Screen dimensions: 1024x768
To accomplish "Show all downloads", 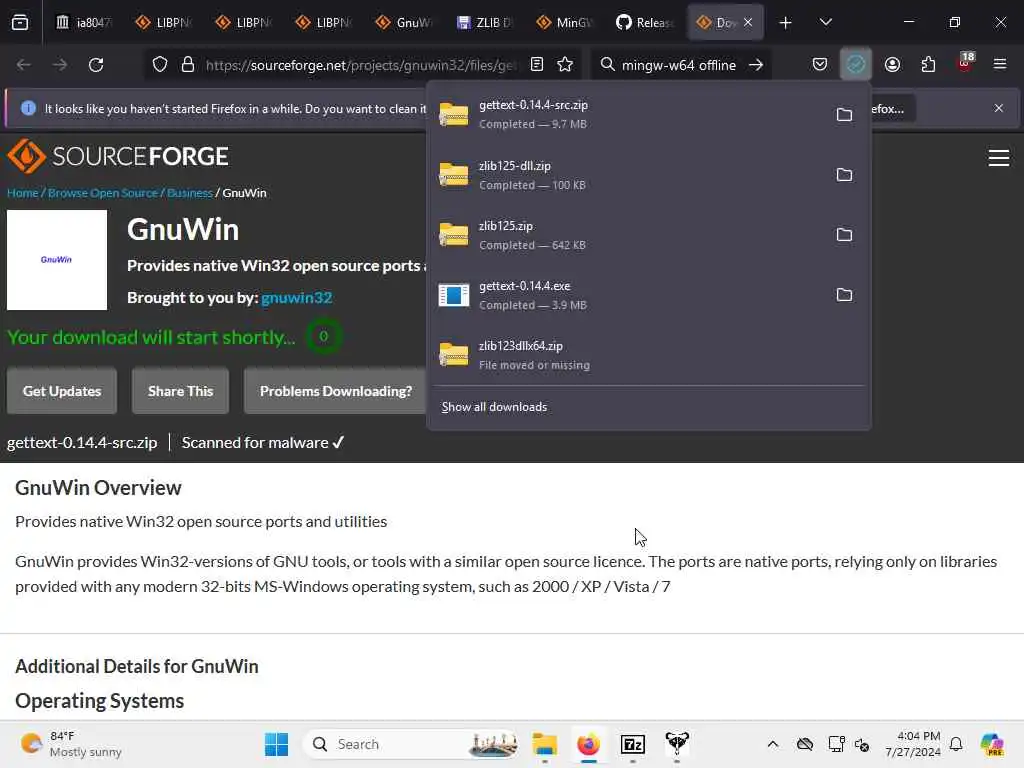I will (494, 407).
